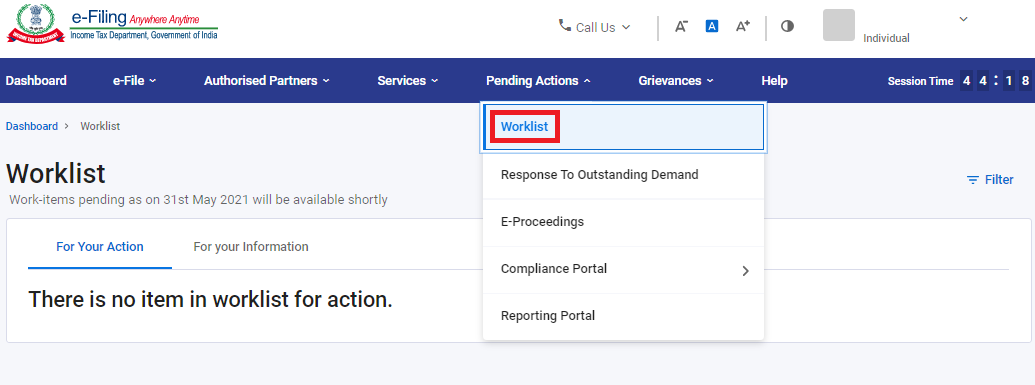This screenshot has width=1035, height=385.
Task: Click the Individual user type label
Action: tap(886, 38)
